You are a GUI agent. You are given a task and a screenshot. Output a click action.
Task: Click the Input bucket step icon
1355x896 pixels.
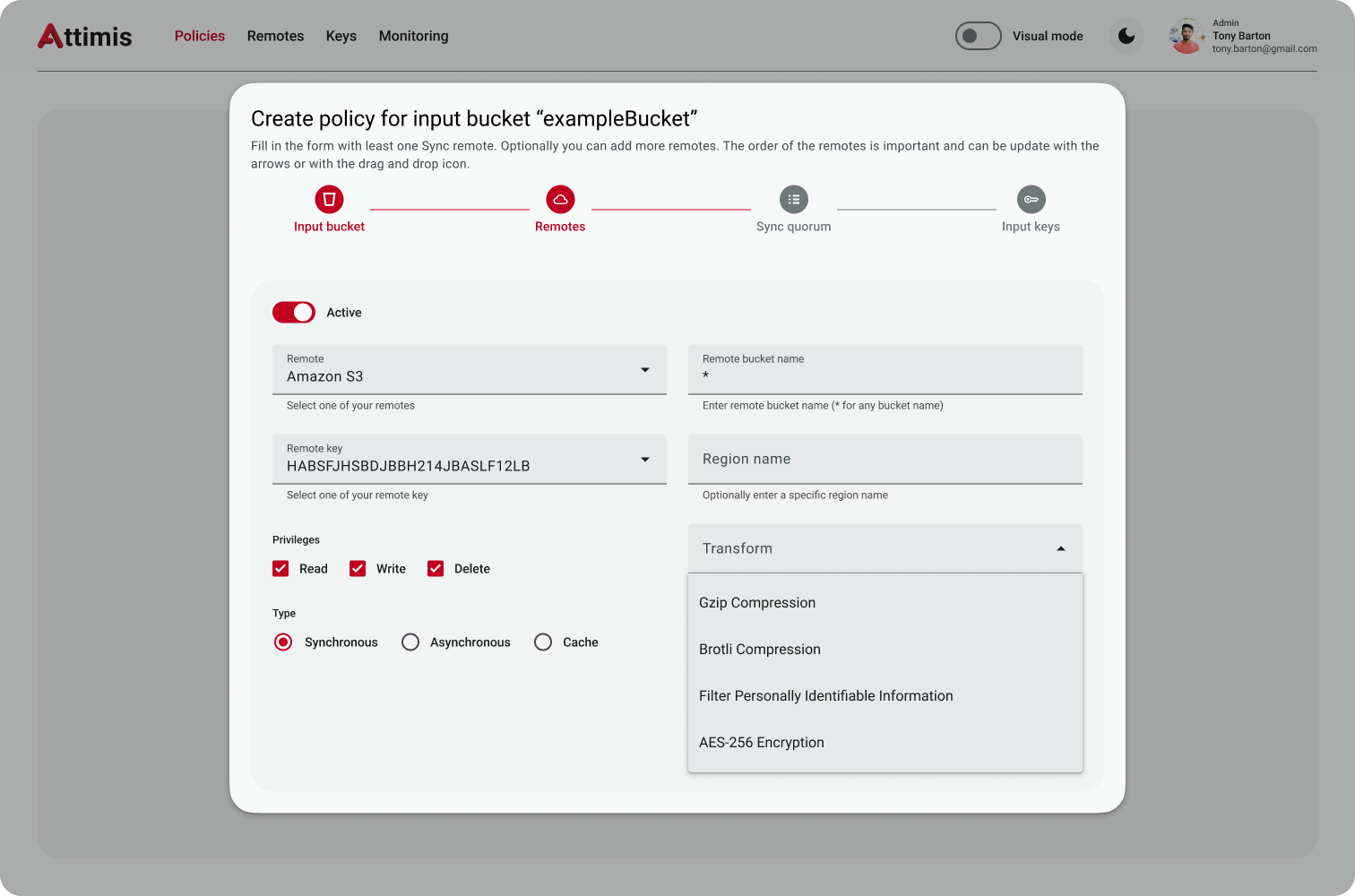329,199
